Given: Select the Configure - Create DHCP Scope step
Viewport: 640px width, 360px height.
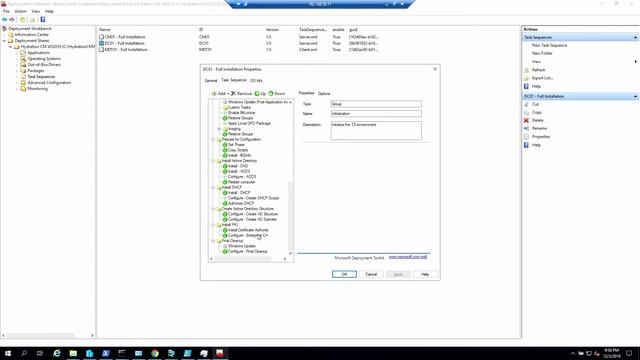Looking at the screenshot, I should point(253,198).
